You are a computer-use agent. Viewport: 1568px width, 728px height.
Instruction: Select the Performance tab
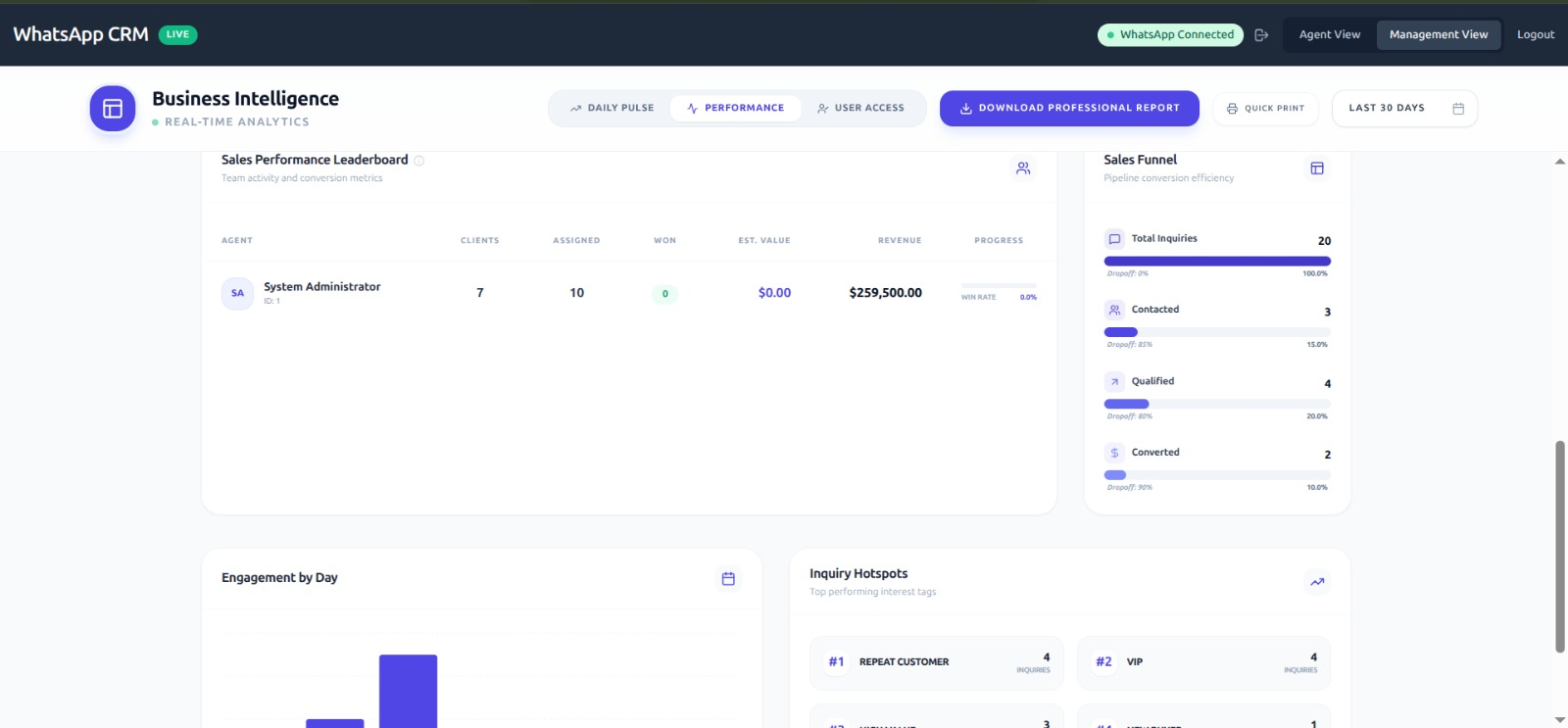tap(735, 109)
